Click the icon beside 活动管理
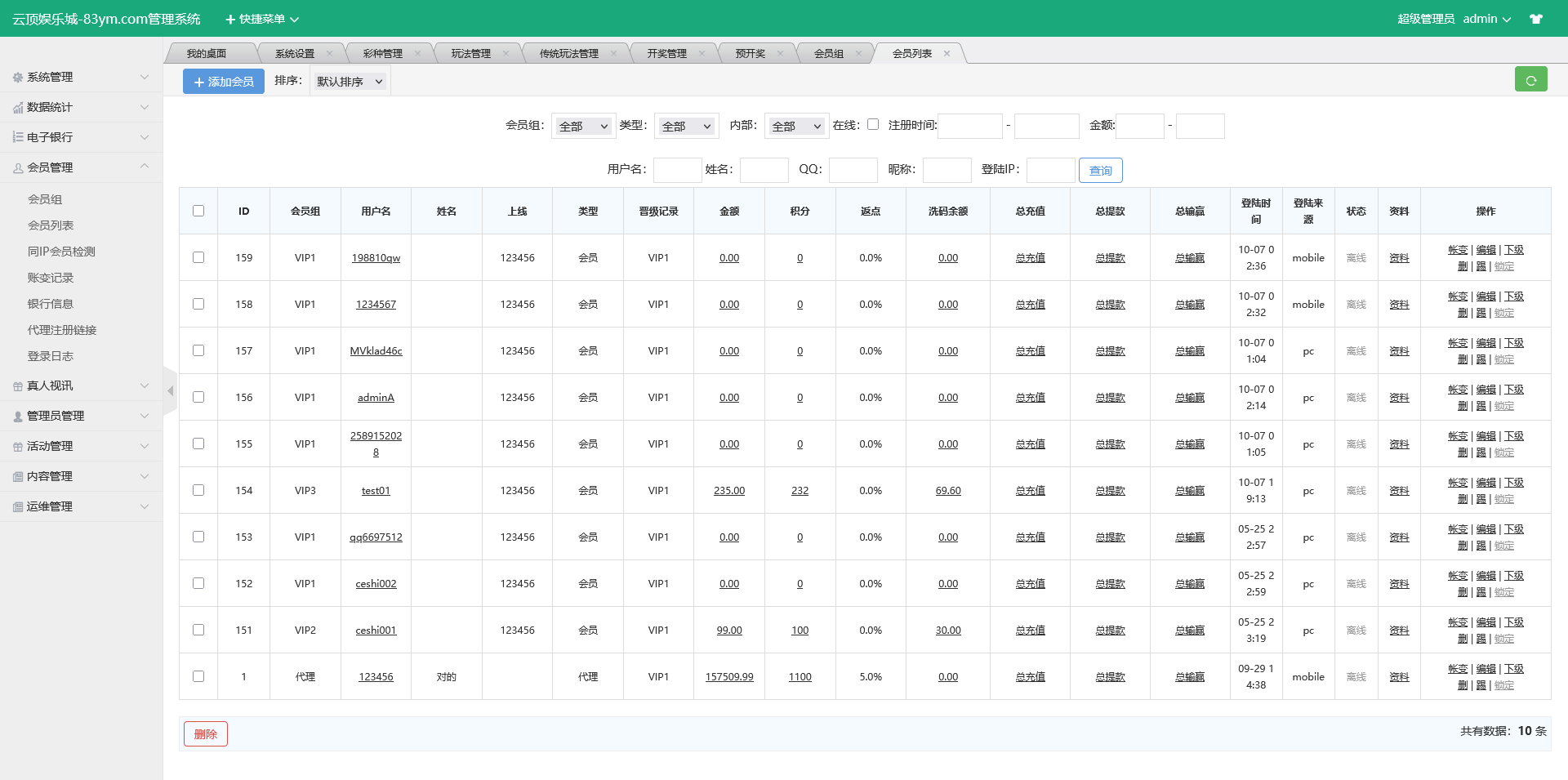1568x780 pixels. coord(18,446)
